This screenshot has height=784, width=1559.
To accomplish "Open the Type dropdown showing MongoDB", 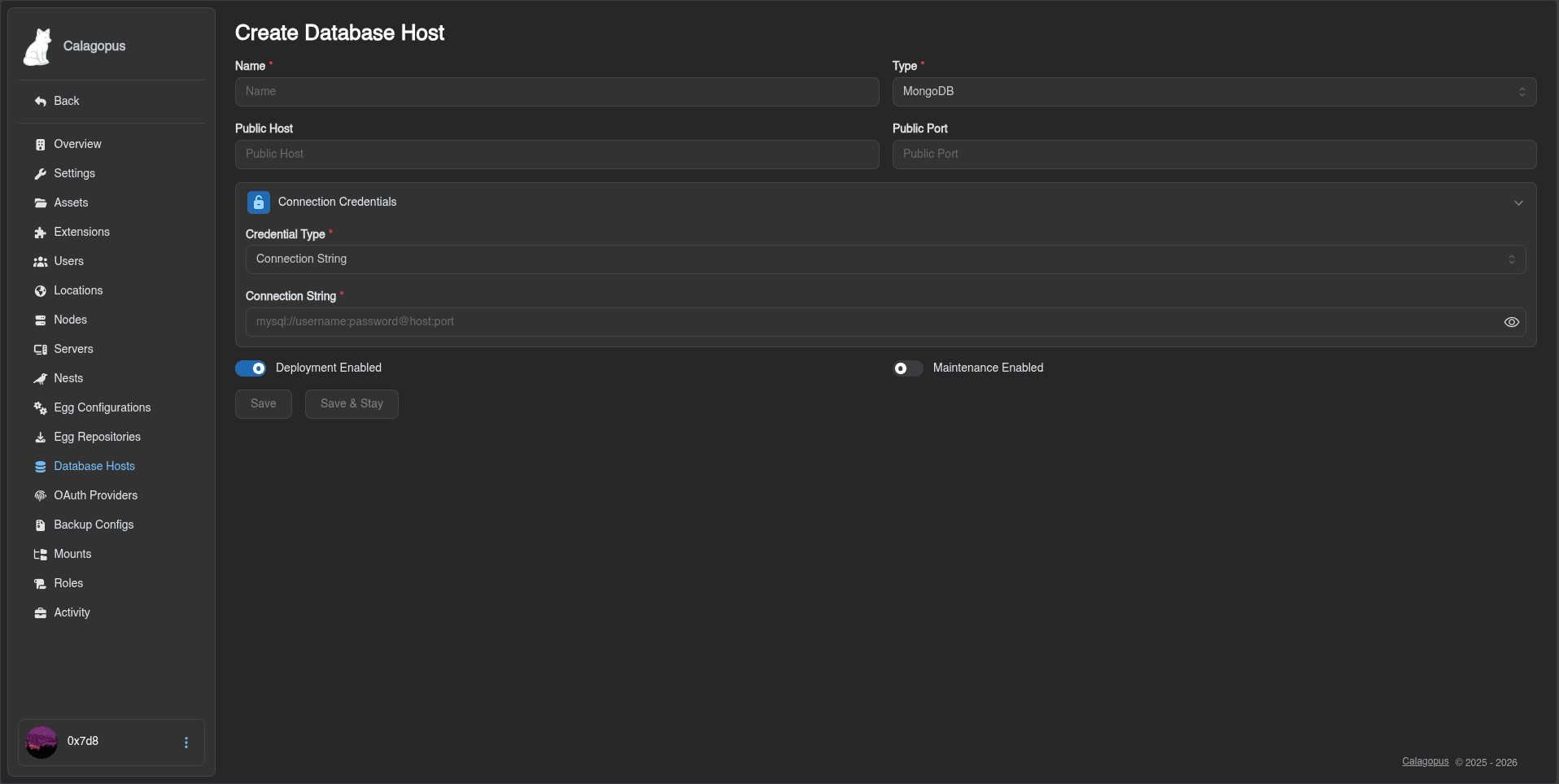I will pos(1213,92).
